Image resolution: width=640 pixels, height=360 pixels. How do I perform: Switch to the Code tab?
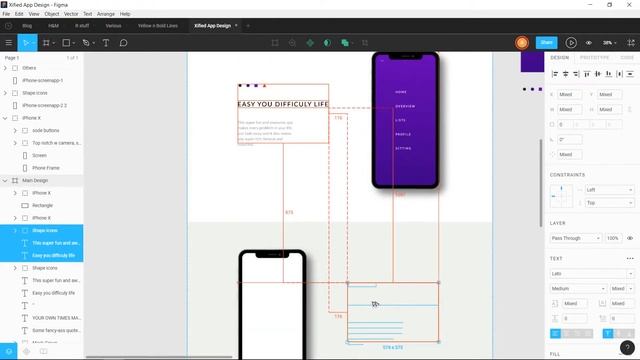(x=627, y=58)
